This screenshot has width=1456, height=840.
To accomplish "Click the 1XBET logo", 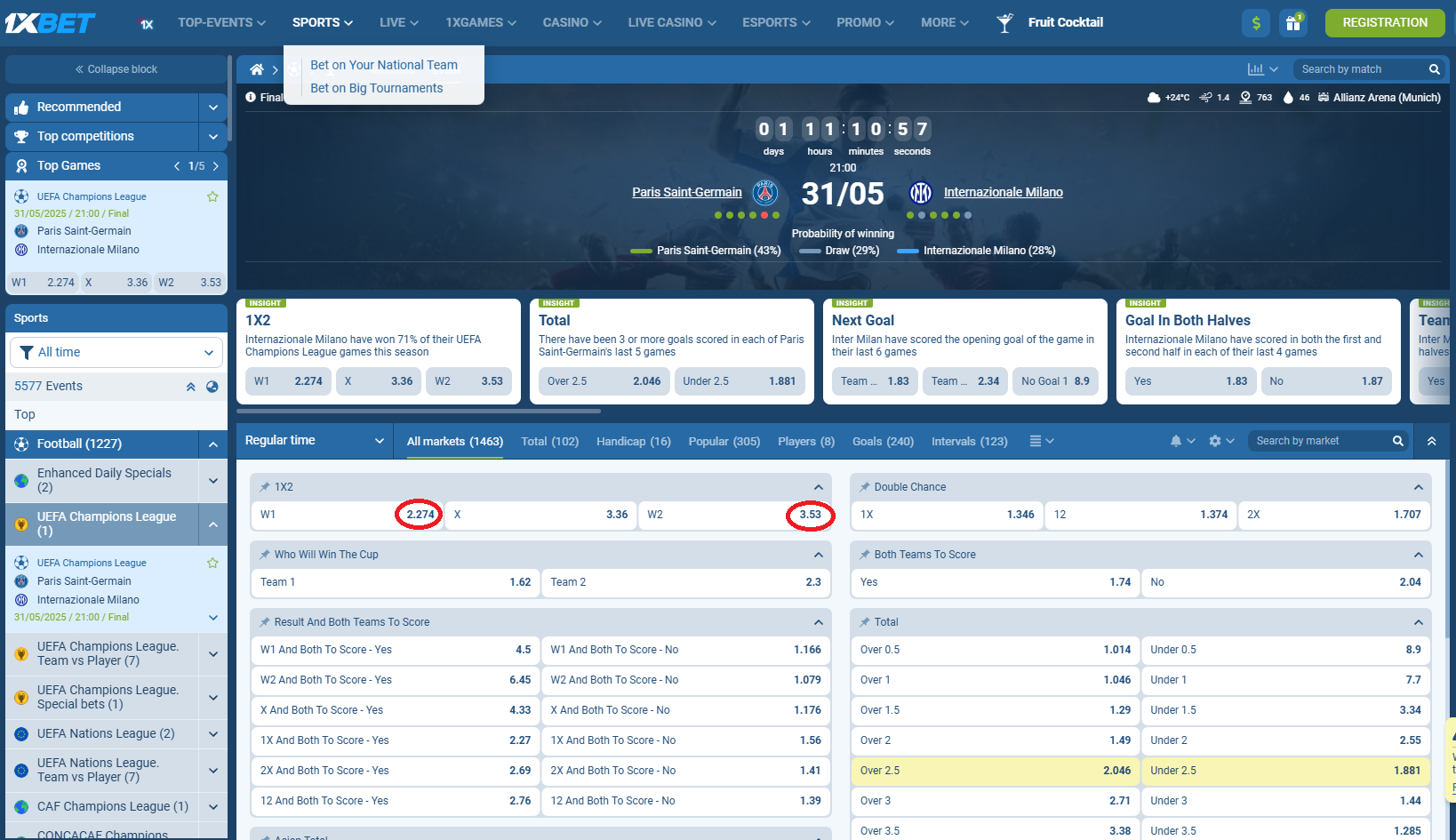I will pos(51,23).
